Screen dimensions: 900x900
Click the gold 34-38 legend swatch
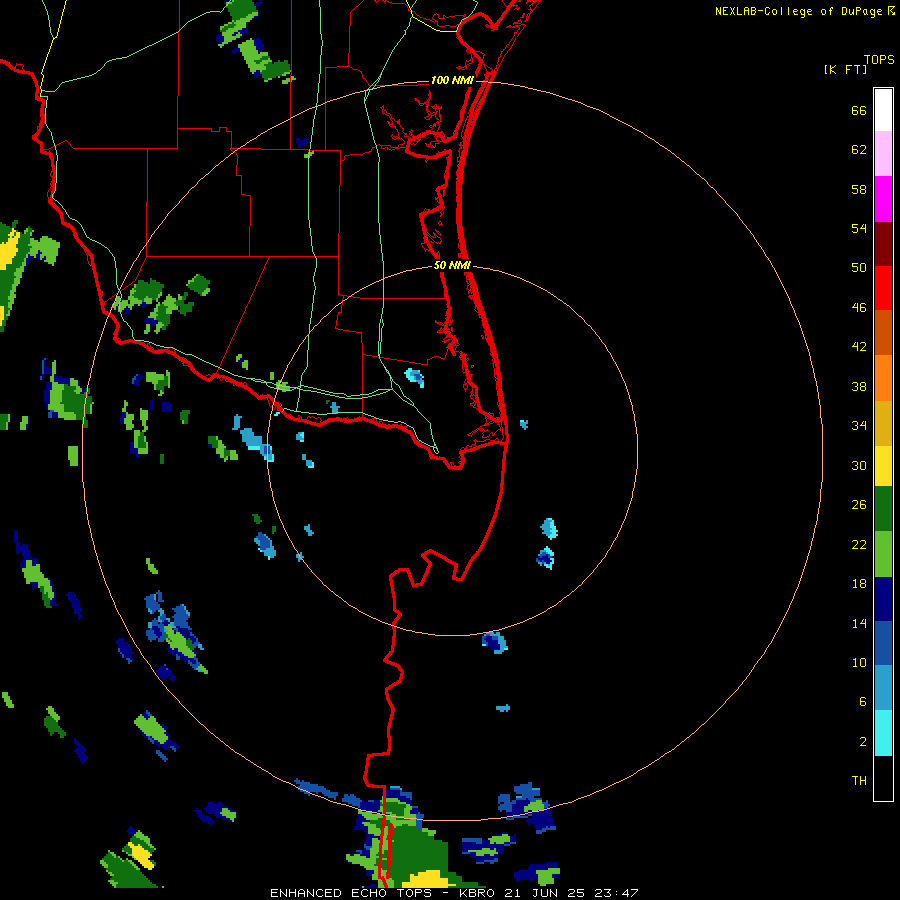click(883, 423)
